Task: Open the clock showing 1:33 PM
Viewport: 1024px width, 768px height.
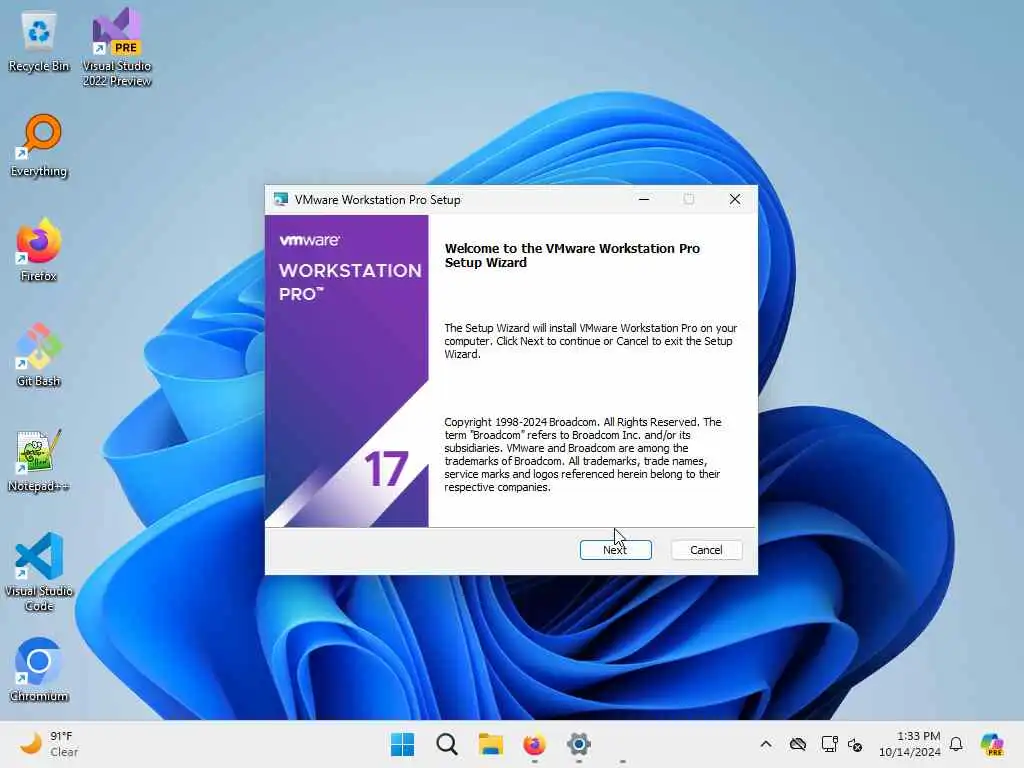Action: tap(910, 744)
